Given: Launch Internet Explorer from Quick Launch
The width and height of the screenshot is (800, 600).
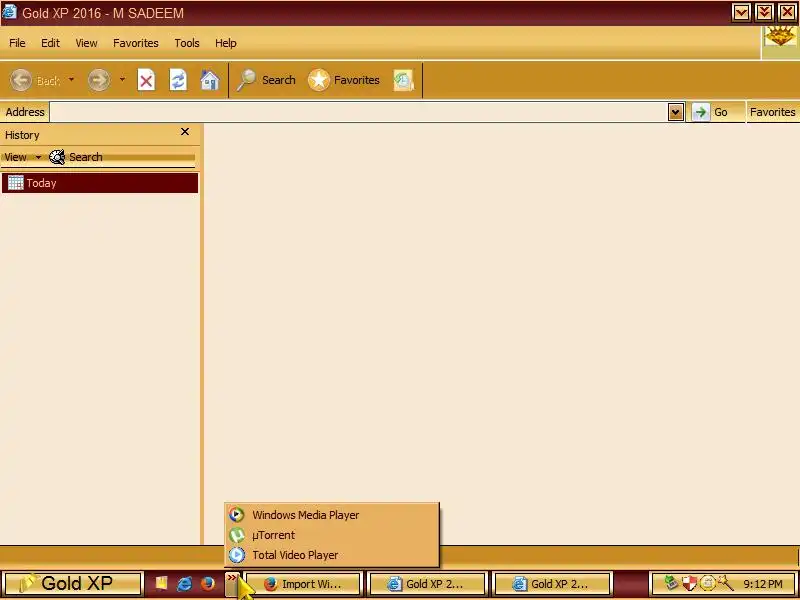Looking at the screenshot, I should coord(184,583).
